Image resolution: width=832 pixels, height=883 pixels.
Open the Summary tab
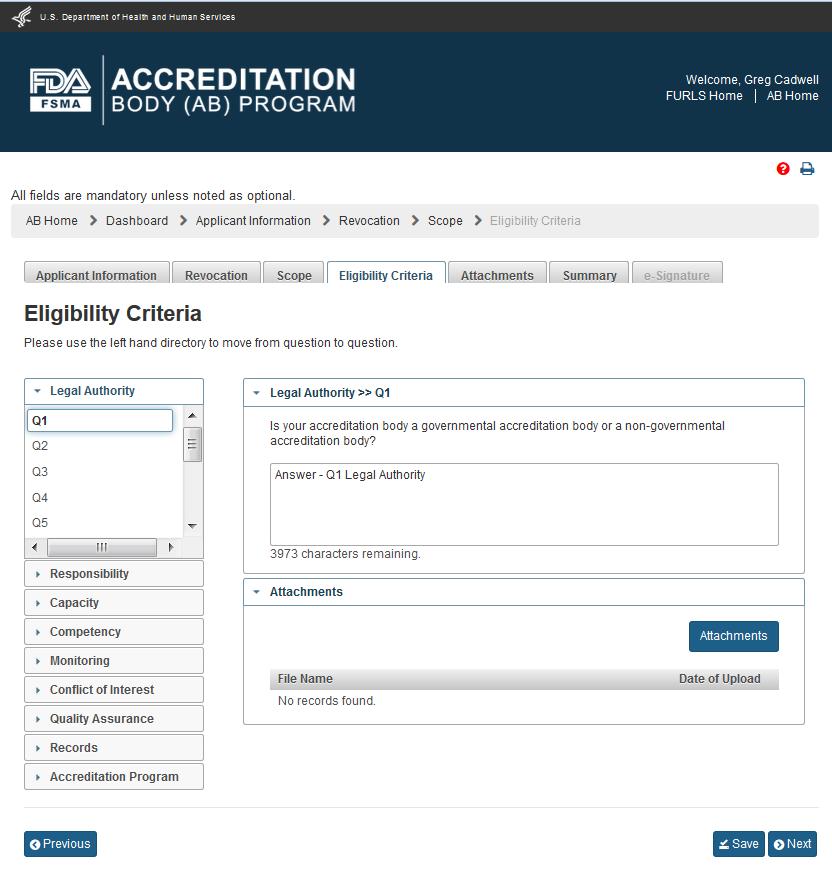pyautogui.click(x=589, y=275)
